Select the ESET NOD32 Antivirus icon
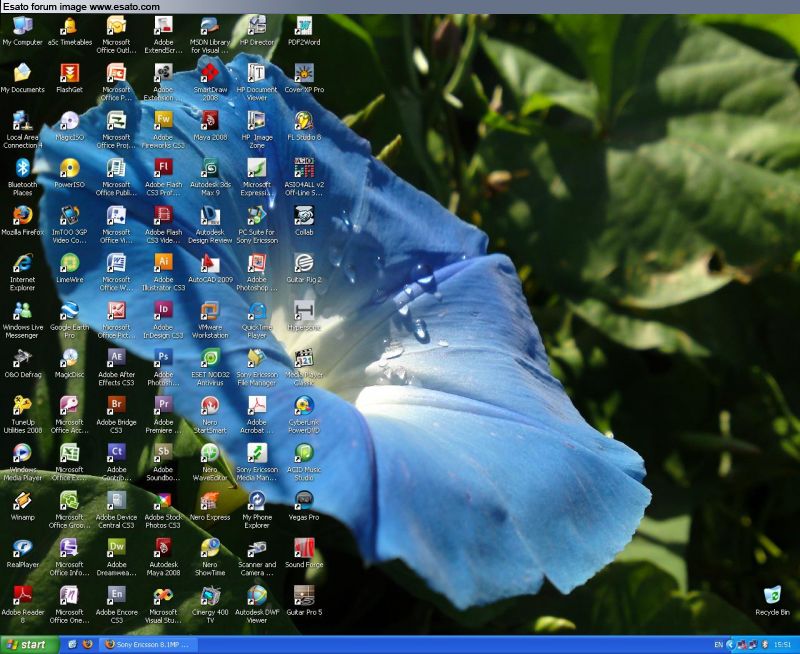The image size is (800, 654). tap(210, 358)
